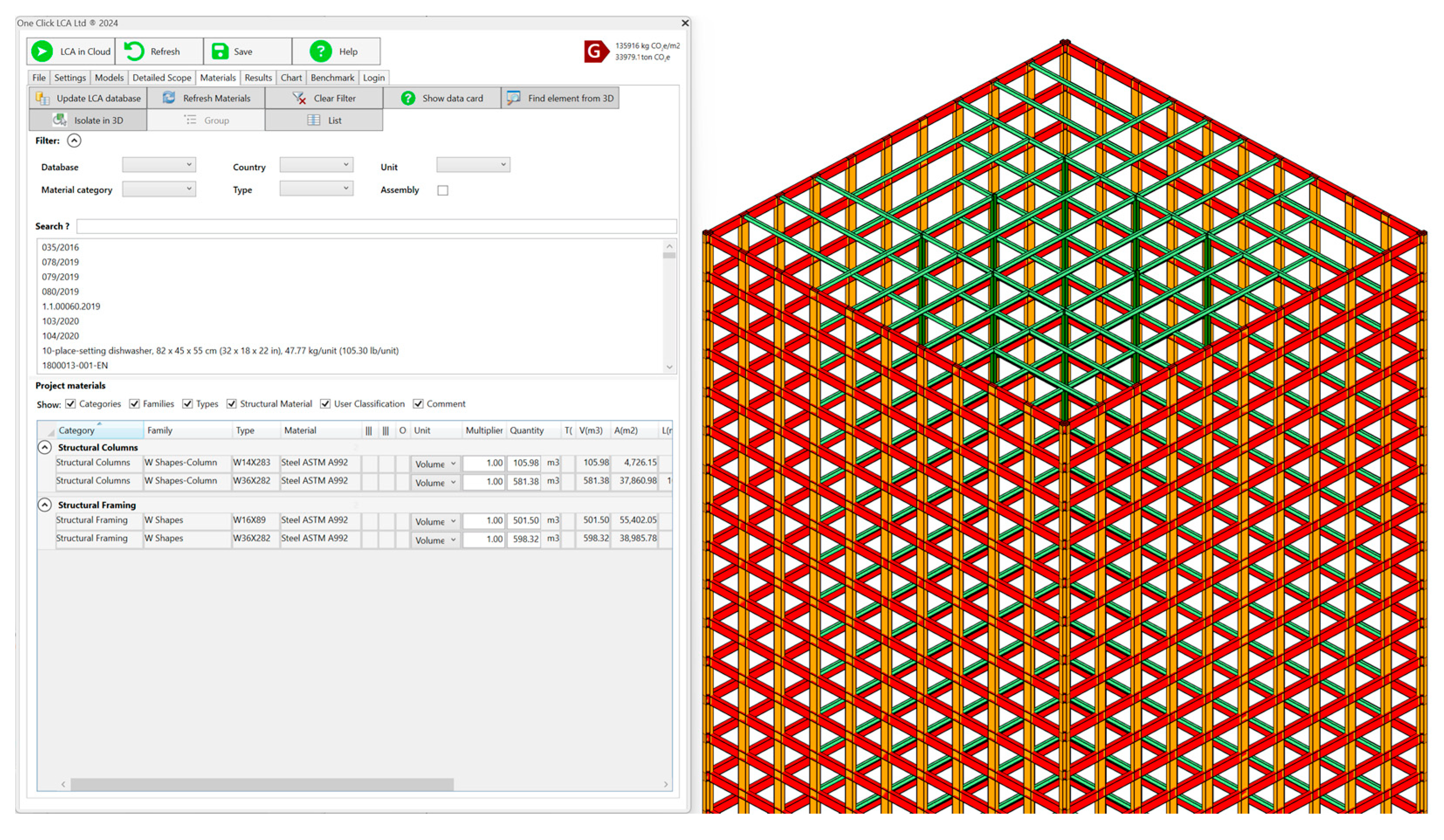Click the Find element from 3D icon
Screen dimensions: 1444x840
coord(513,98)
